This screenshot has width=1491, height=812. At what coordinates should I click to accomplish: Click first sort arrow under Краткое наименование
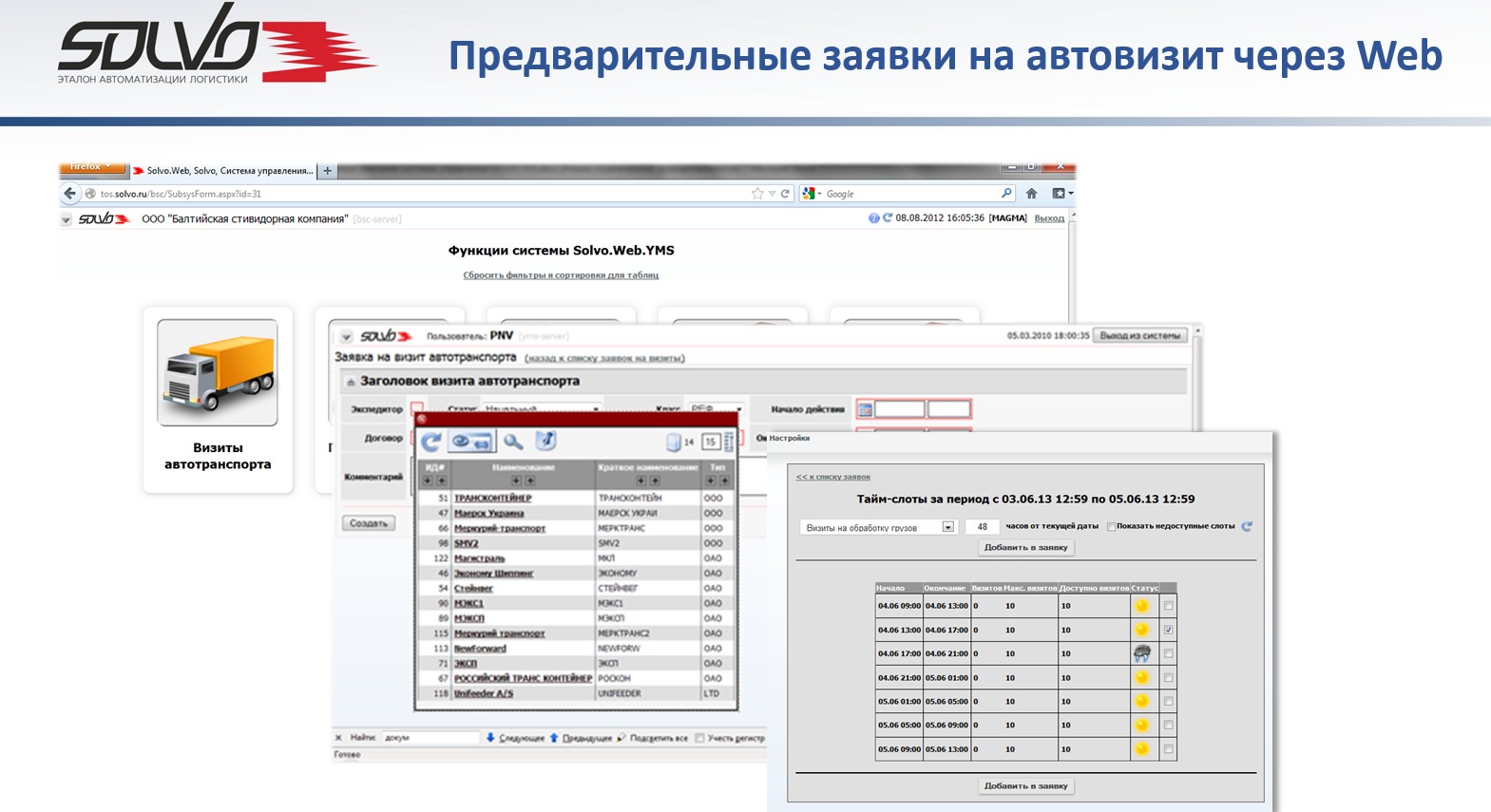pos(641,482)
